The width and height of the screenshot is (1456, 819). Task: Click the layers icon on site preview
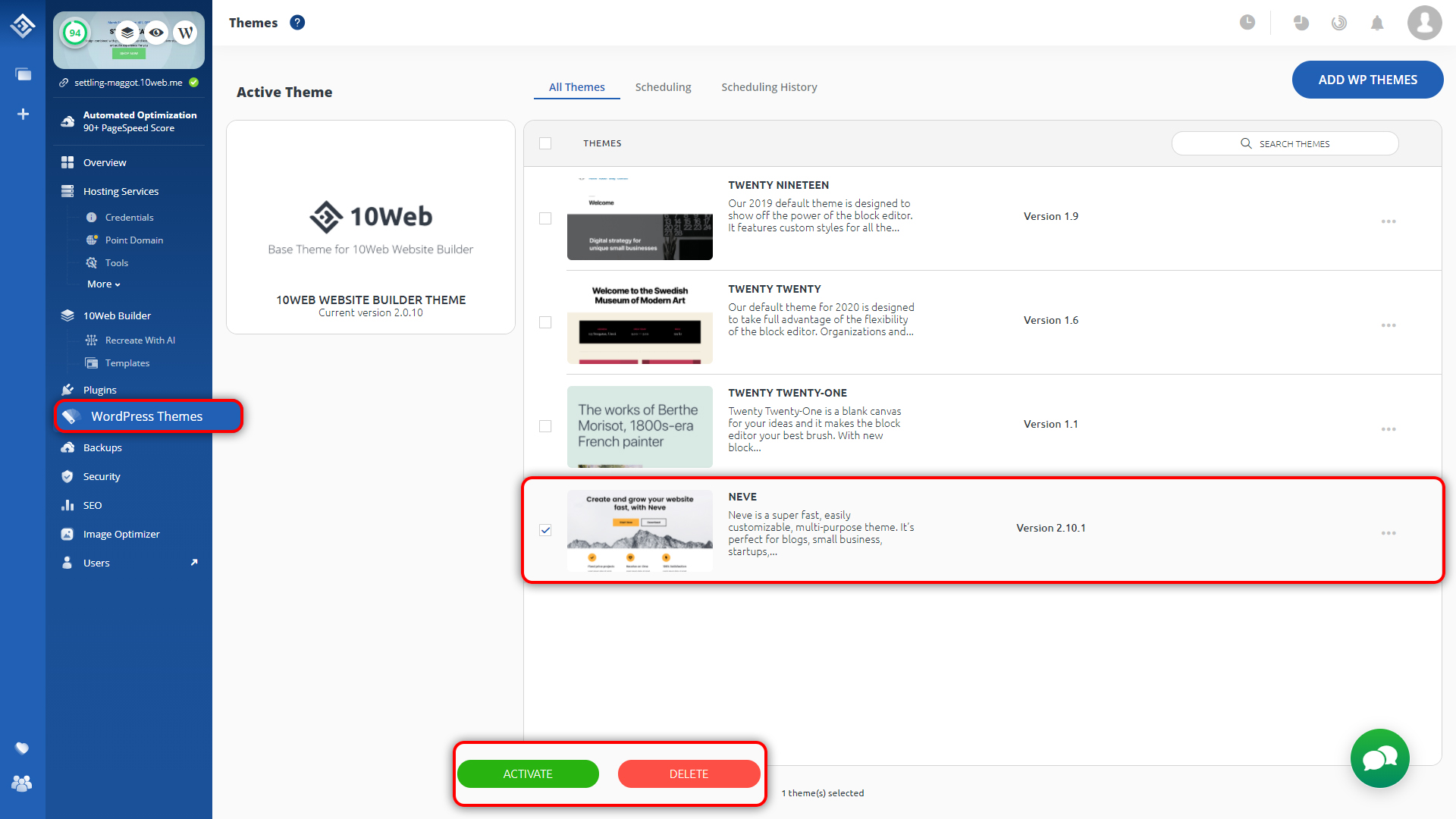coord(127,33)
